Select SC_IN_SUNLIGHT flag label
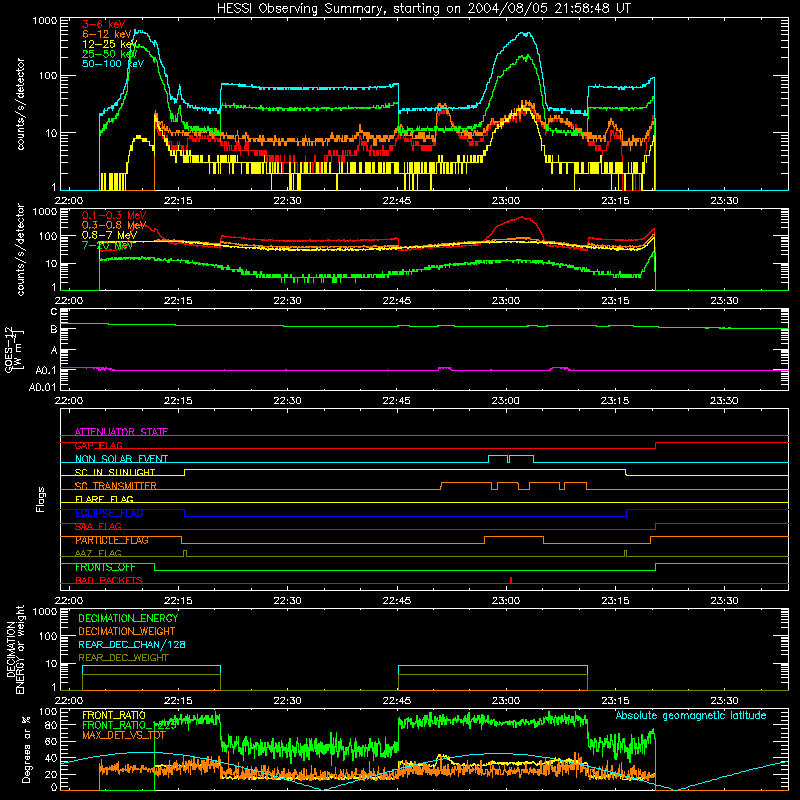This screenshot has width=800, height=800. coord(115,472)
